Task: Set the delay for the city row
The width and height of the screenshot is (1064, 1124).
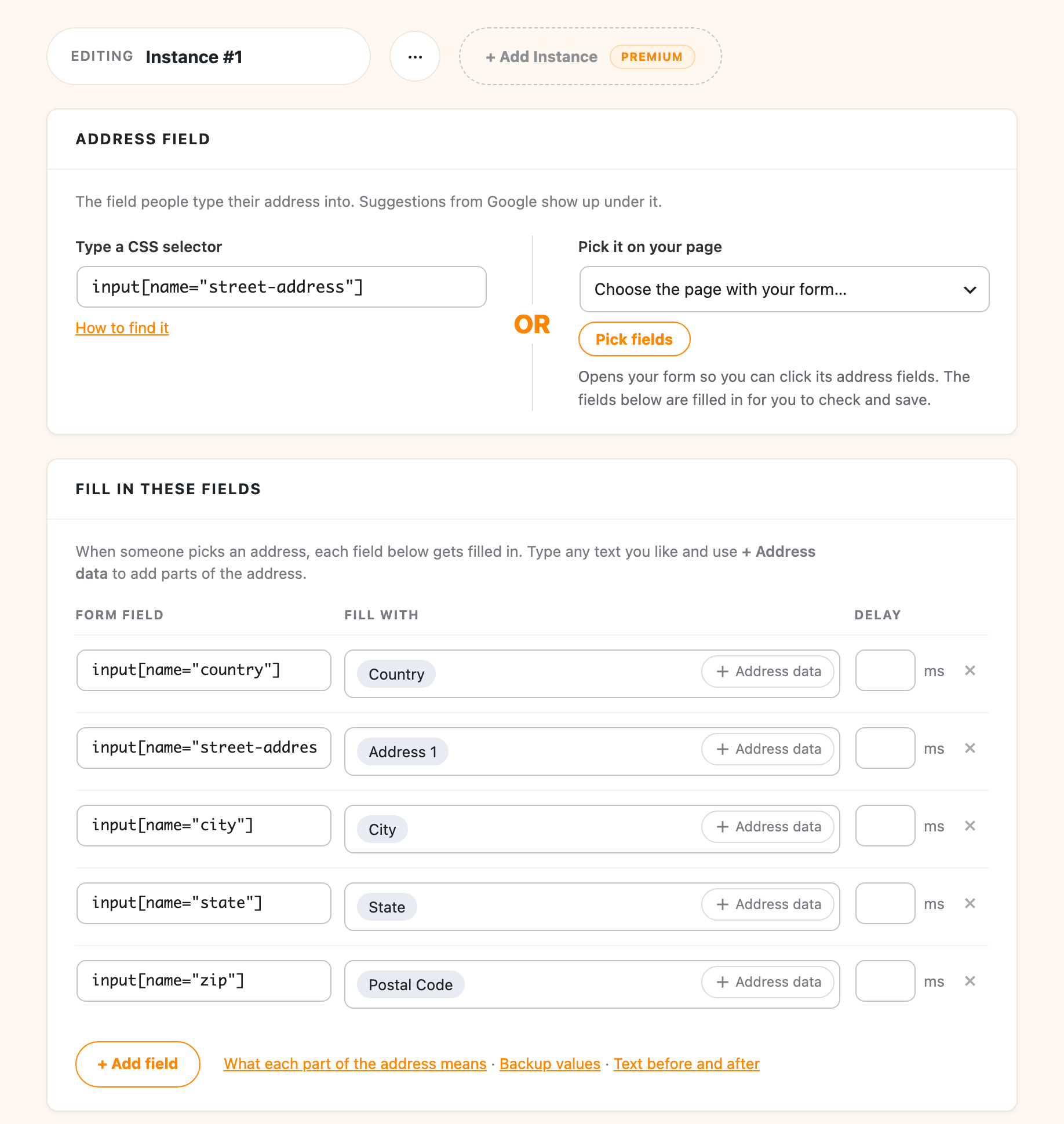Action: click(x=886, y=826)
